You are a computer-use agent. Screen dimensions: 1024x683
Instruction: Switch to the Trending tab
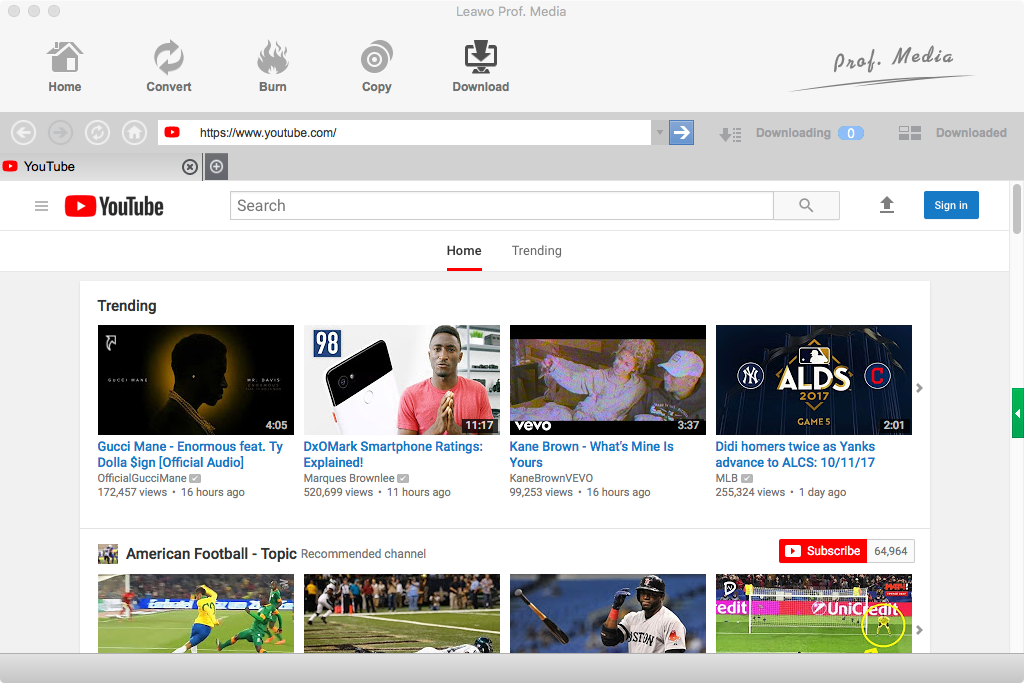pyautogui.click(x=536, y=251)
